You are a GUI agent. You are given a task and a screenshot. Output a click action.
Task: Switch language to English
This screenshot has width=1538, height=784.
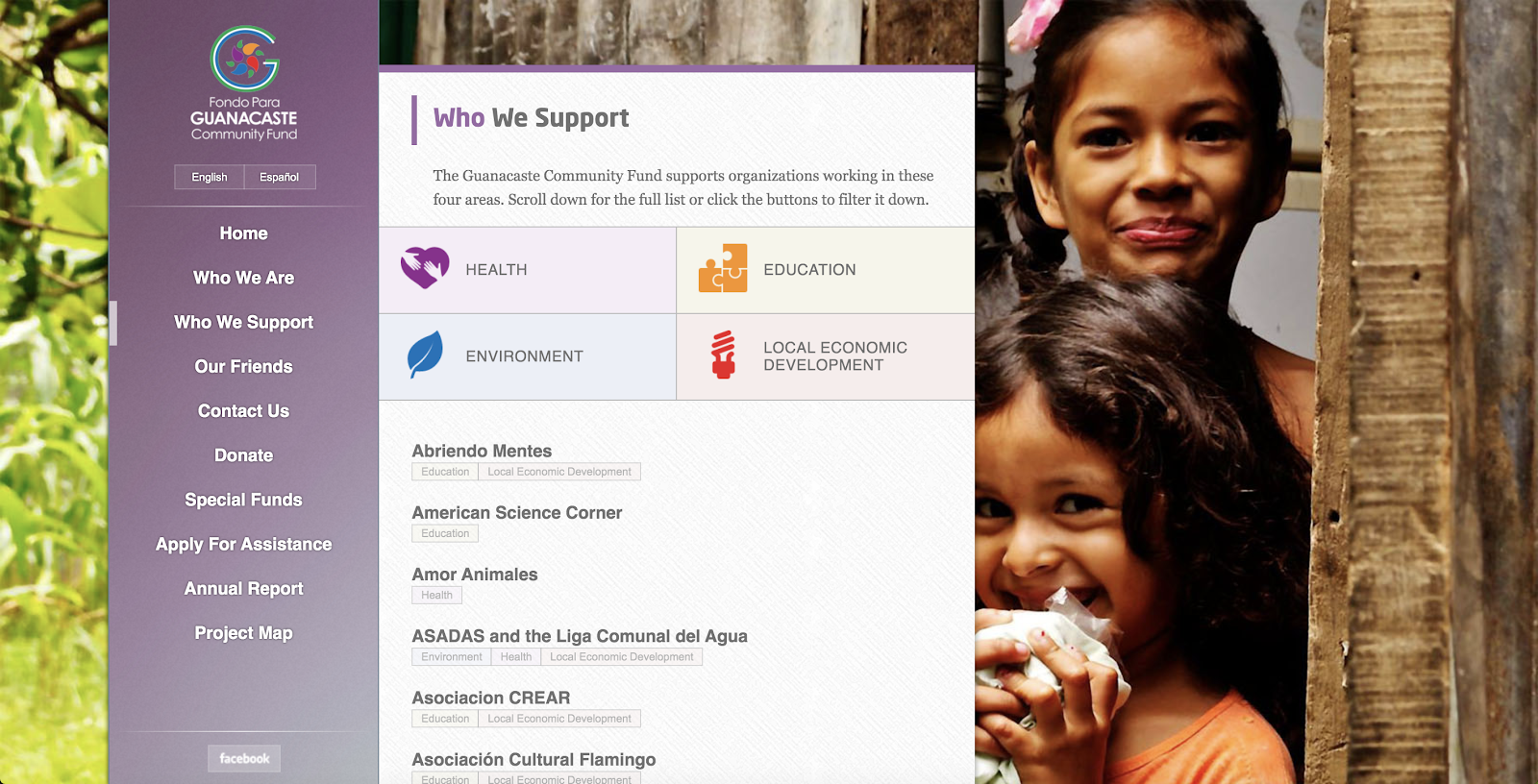(210, 177)
